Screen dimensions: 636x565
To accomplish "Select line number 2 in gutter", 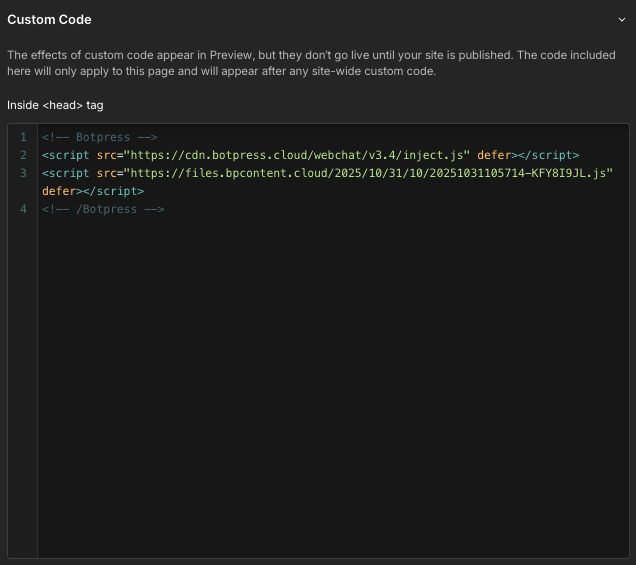I will [23, 155].
